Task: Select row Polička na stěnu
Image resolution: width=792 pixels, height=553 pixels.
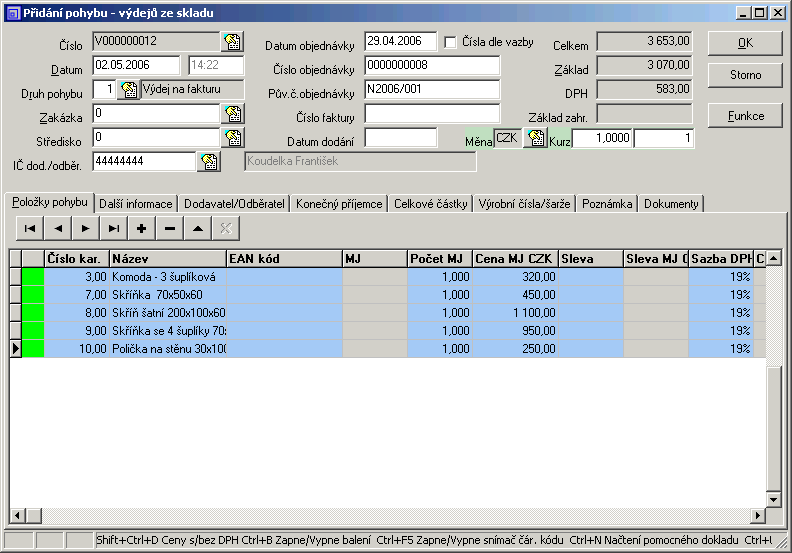Action: click(x=388, y=348)
